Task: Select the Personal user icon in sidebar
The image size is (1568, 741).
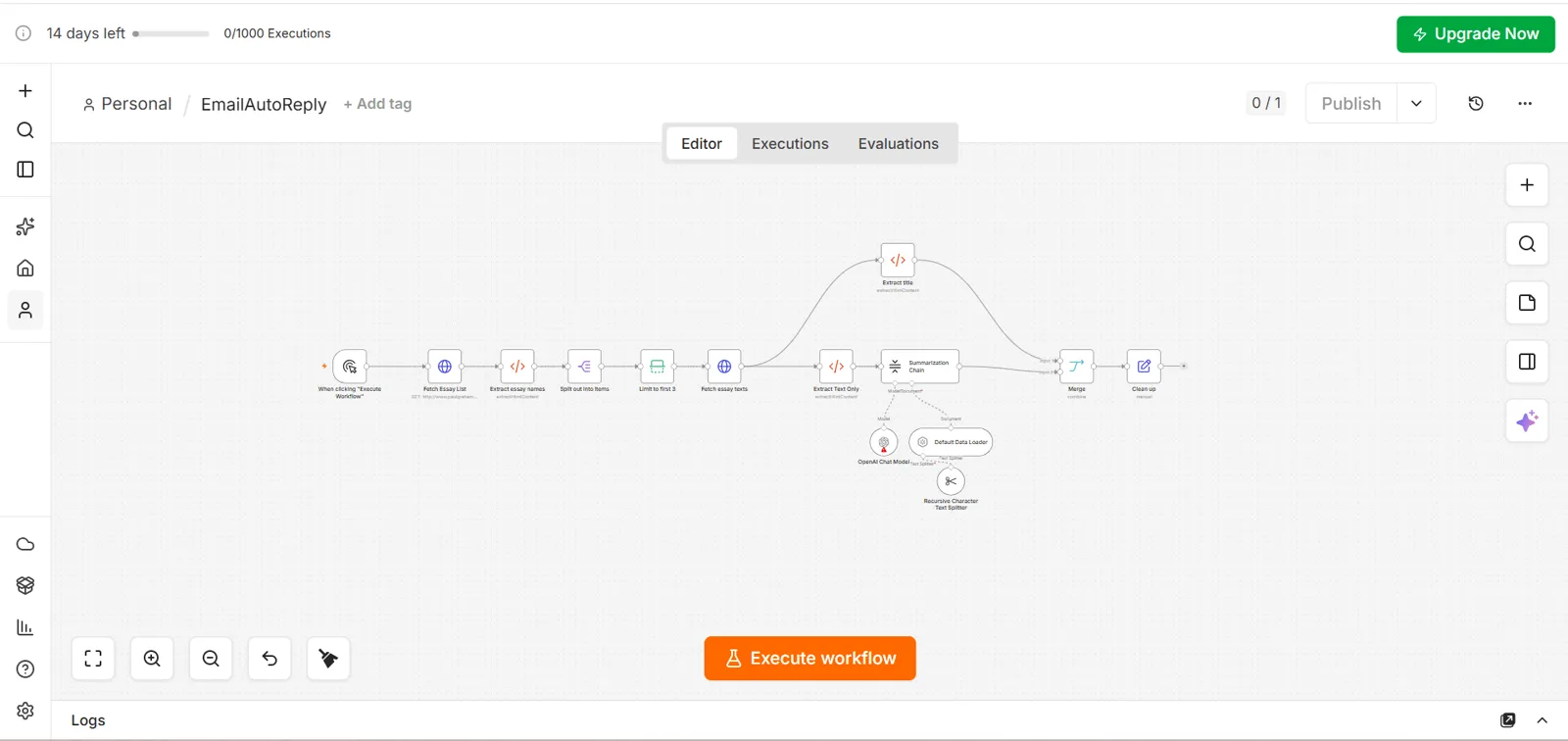Action: coord(25,311)
